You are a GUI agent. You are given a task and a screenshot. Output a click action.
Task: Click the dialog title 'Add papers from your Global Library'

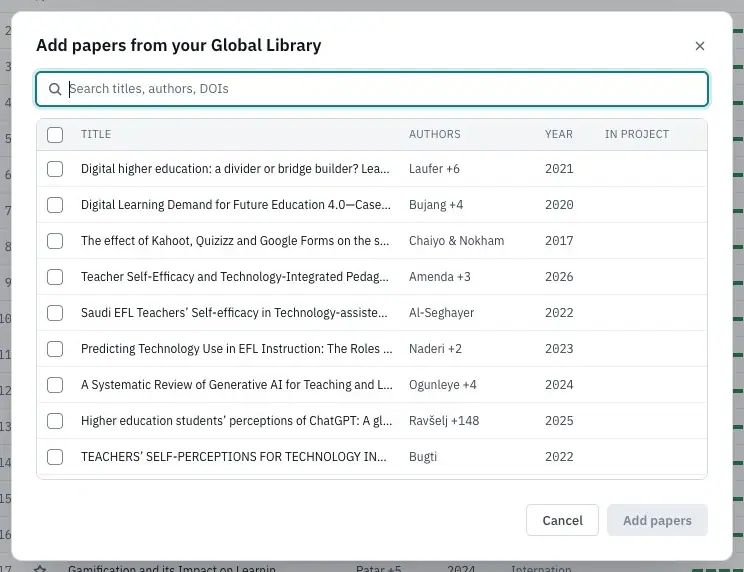pyautogui.click(x=178, y=46)
